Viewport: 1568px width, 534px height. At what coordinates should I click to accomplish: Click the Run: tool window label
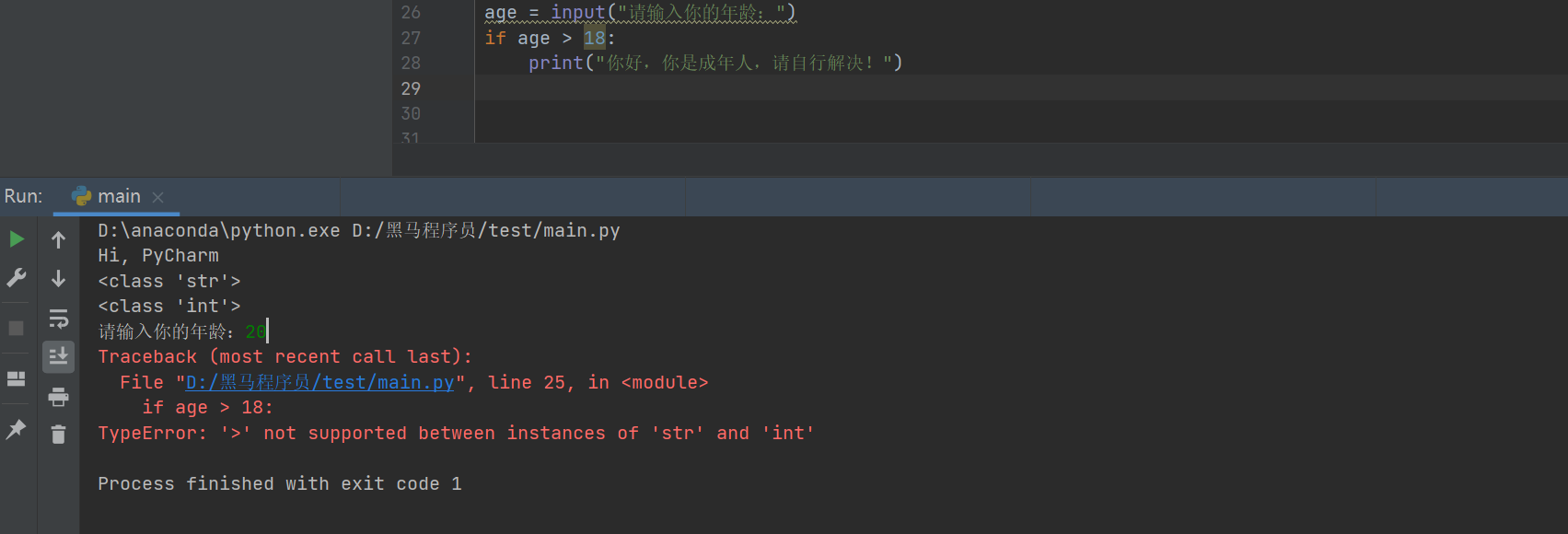(x=23, y=196)
